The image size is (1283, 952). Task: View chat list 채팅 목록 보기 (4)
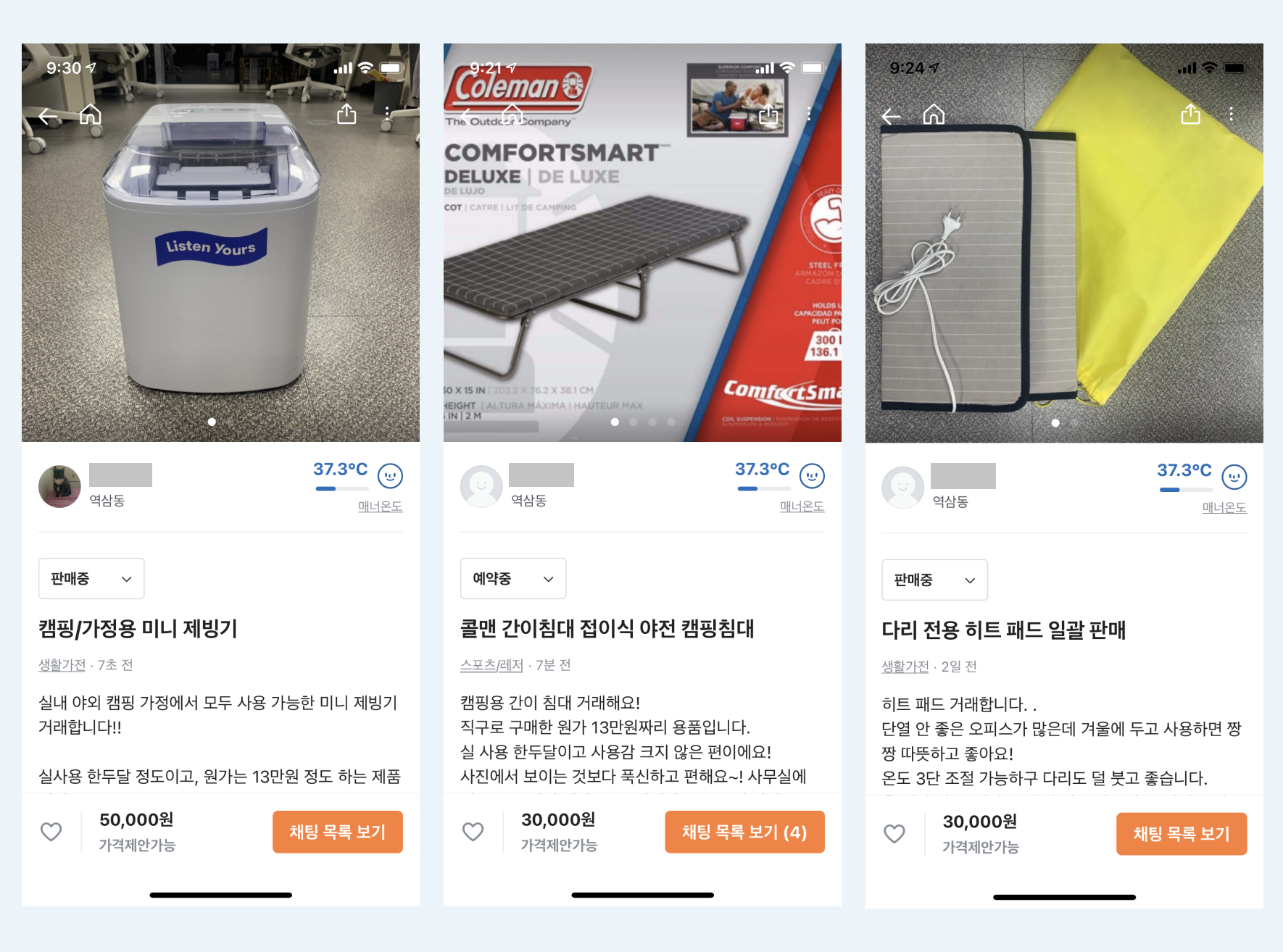[x=744, y=832]
